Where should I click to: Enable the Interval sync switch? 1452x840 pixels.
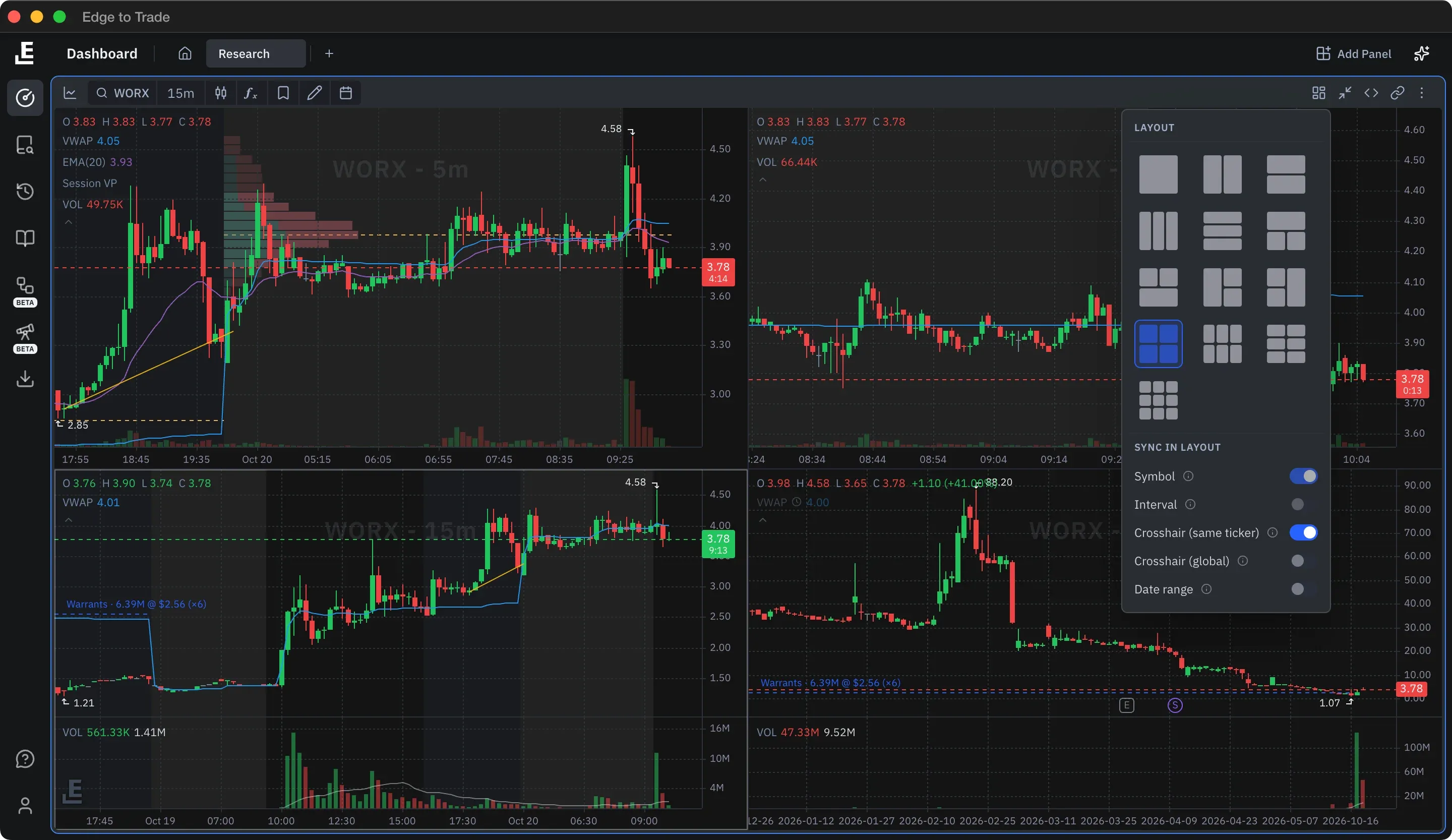[1303, 504]
